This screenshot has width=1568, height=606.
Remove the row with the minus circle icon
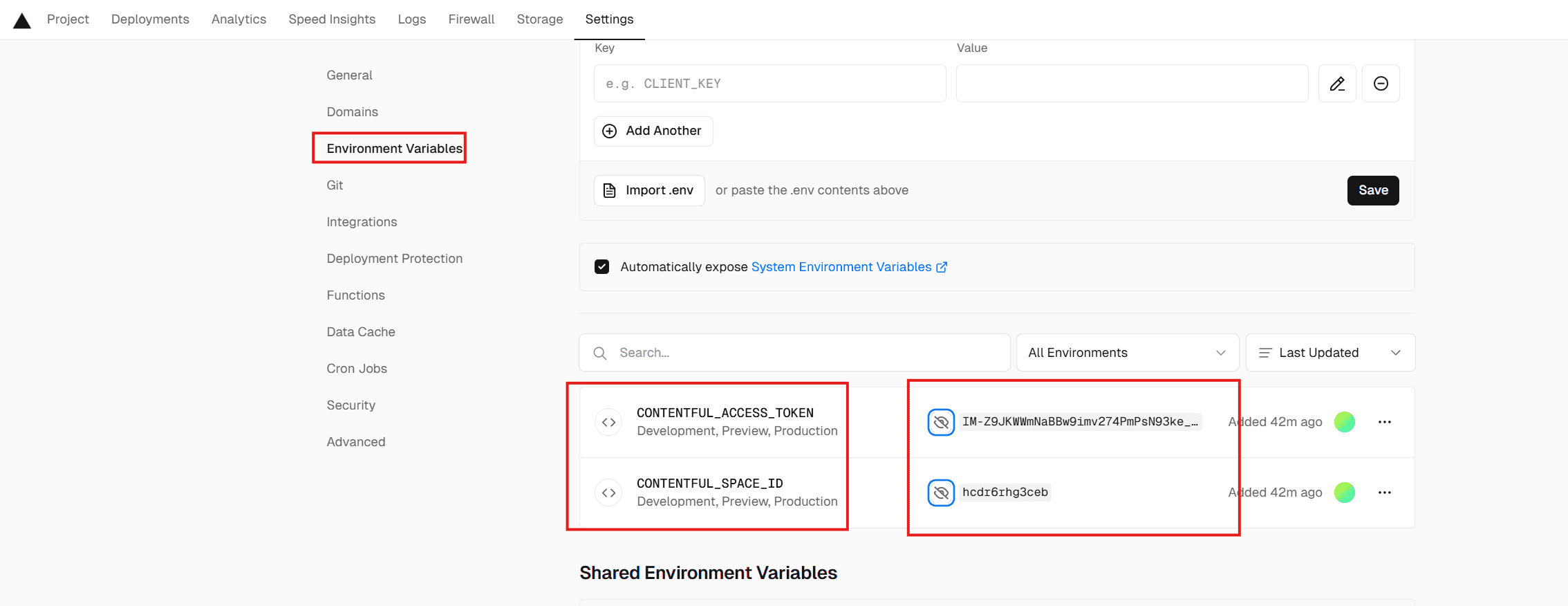[x=1381, y=84]
